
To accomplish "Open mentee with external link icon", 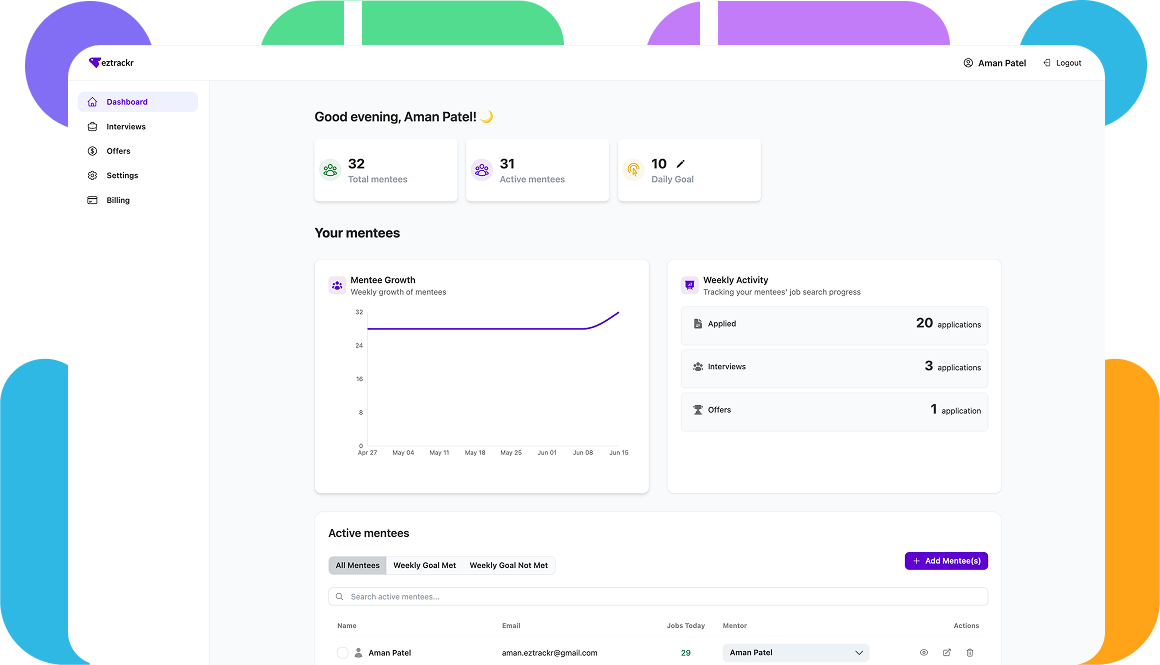I will [x=947, y=653].
